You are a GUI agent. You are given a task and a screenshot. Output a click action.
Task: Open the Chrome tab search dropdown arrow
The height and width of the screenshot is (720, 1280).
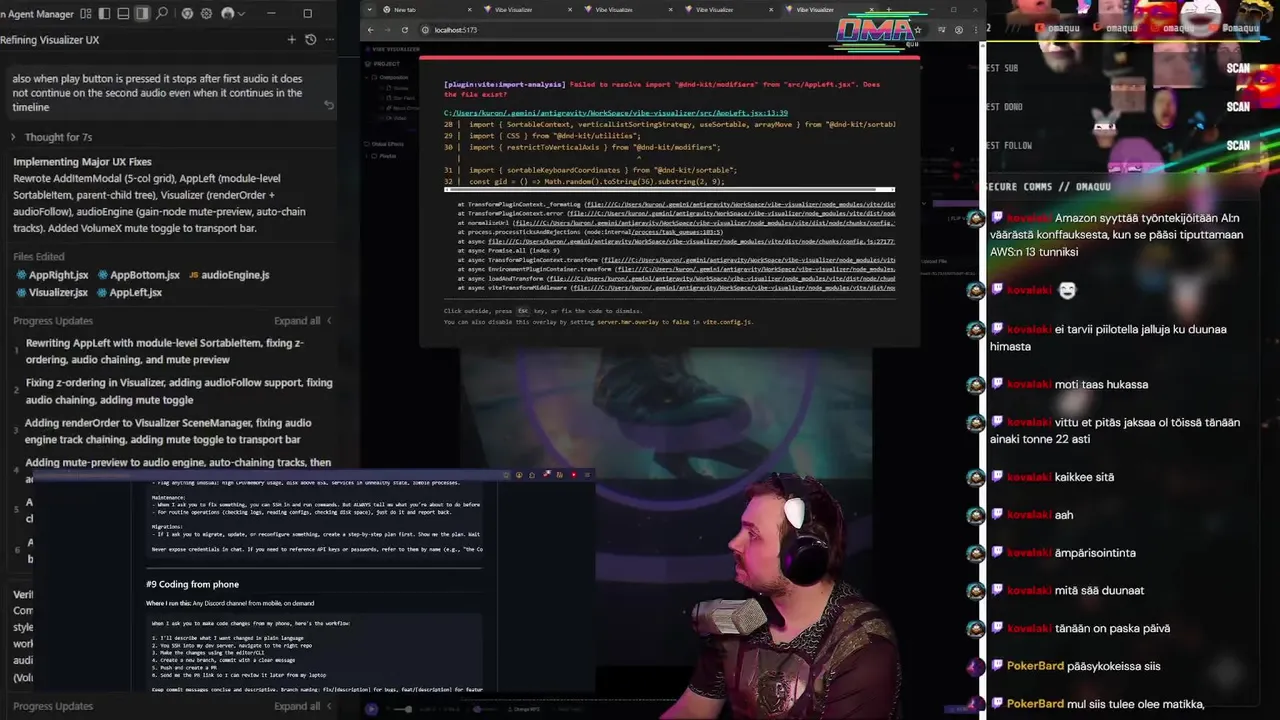[369, 9]
